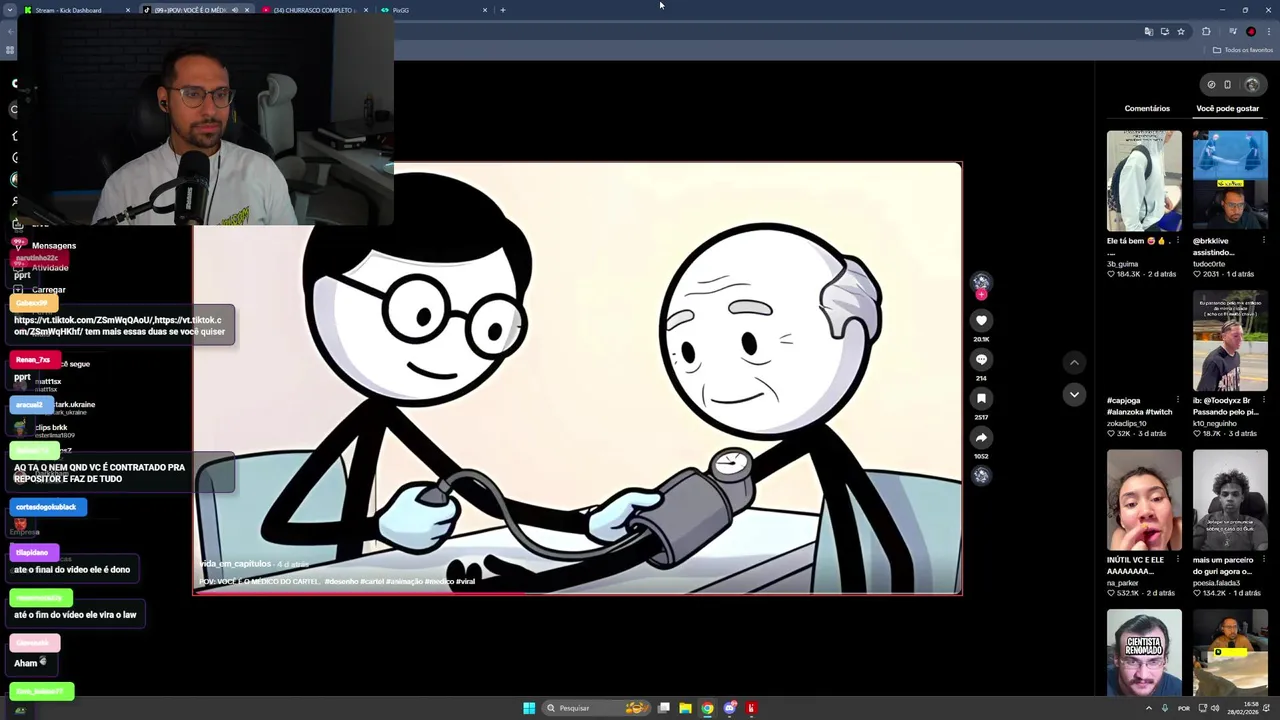This screenshot has height=720, width=1280.
Task: Open more options for 'ib: @Toodyxz' video
Action: click(x=1263, y=401)
